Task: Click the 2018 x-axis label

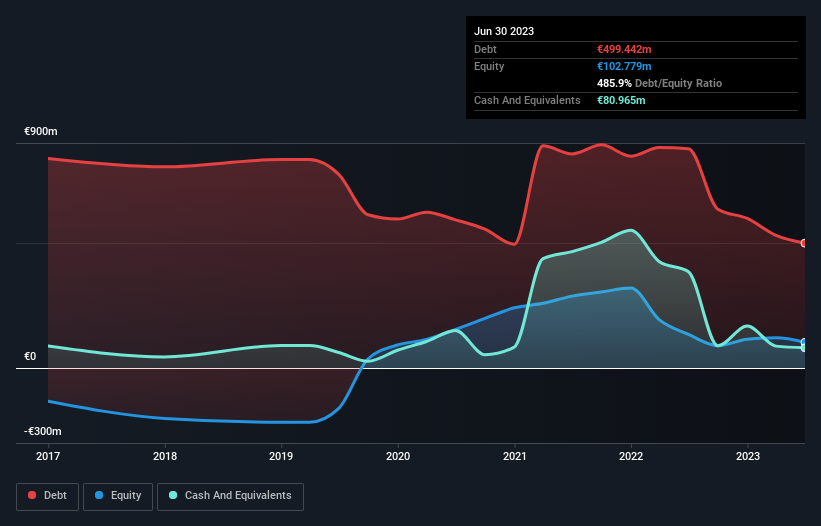Action: [165, 456]
